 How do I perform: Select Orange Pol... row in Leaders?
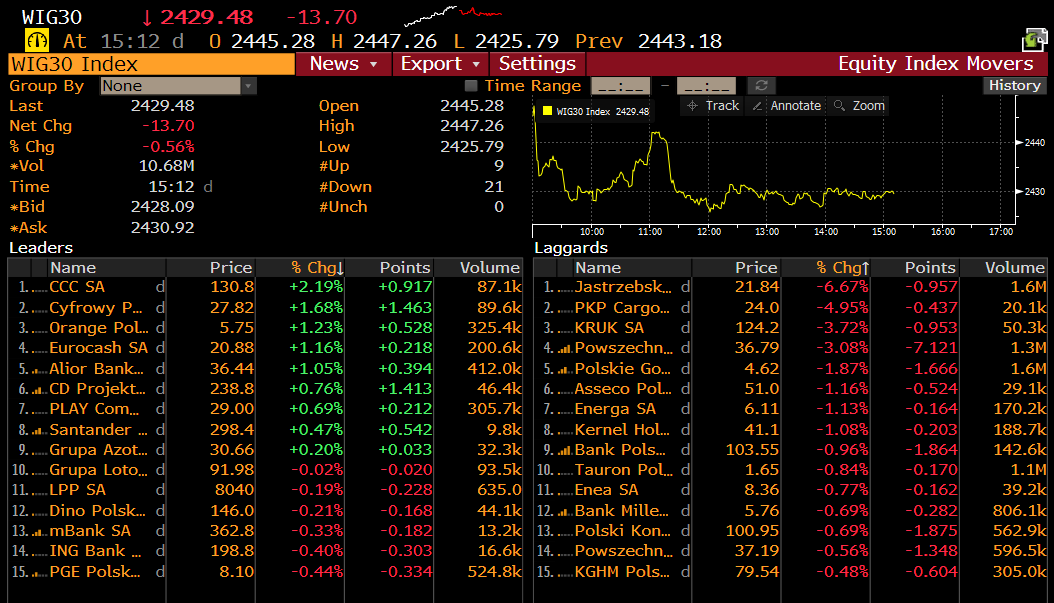point(265,328)
